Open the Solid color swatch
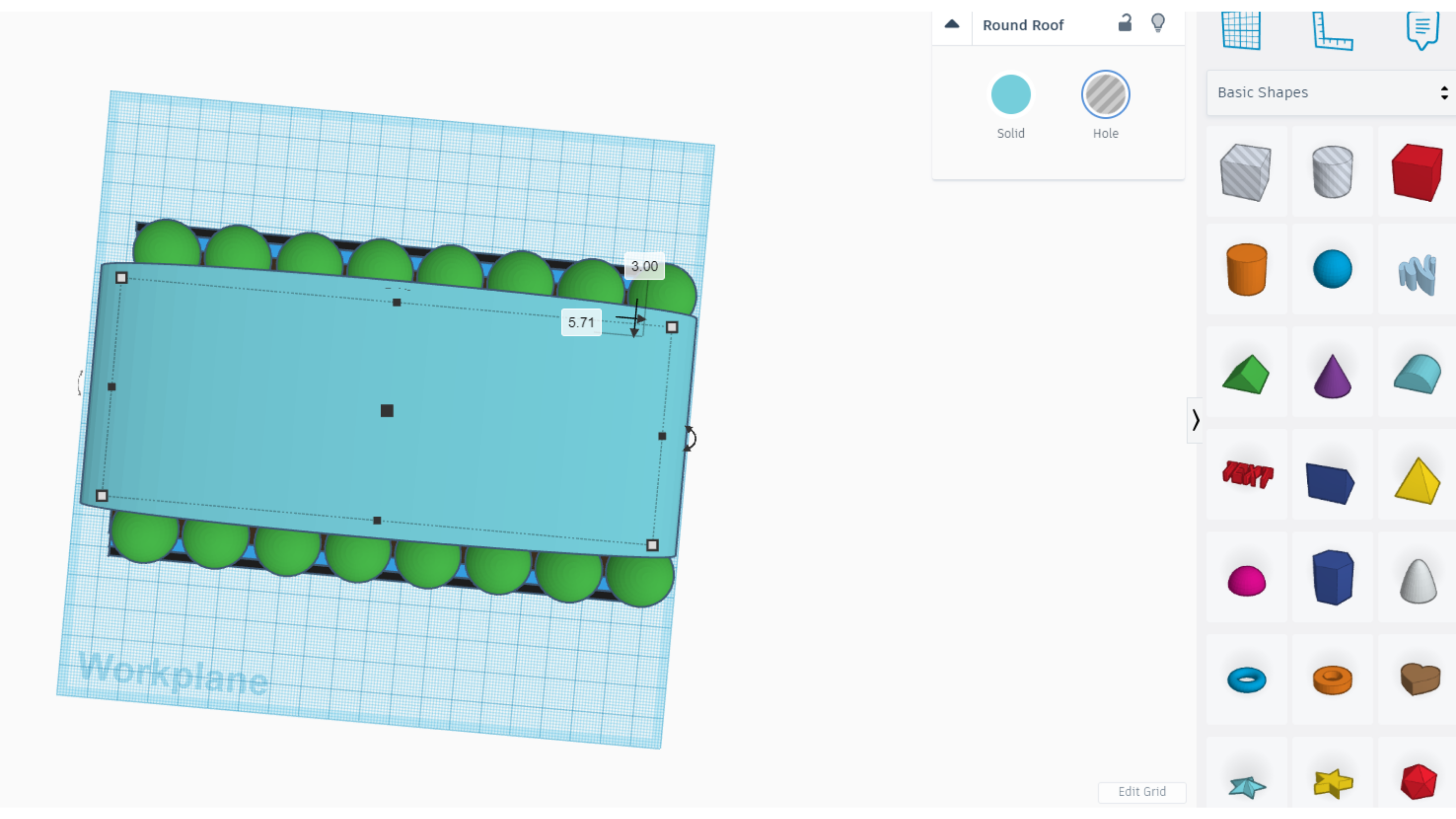 coord(1011,95)
